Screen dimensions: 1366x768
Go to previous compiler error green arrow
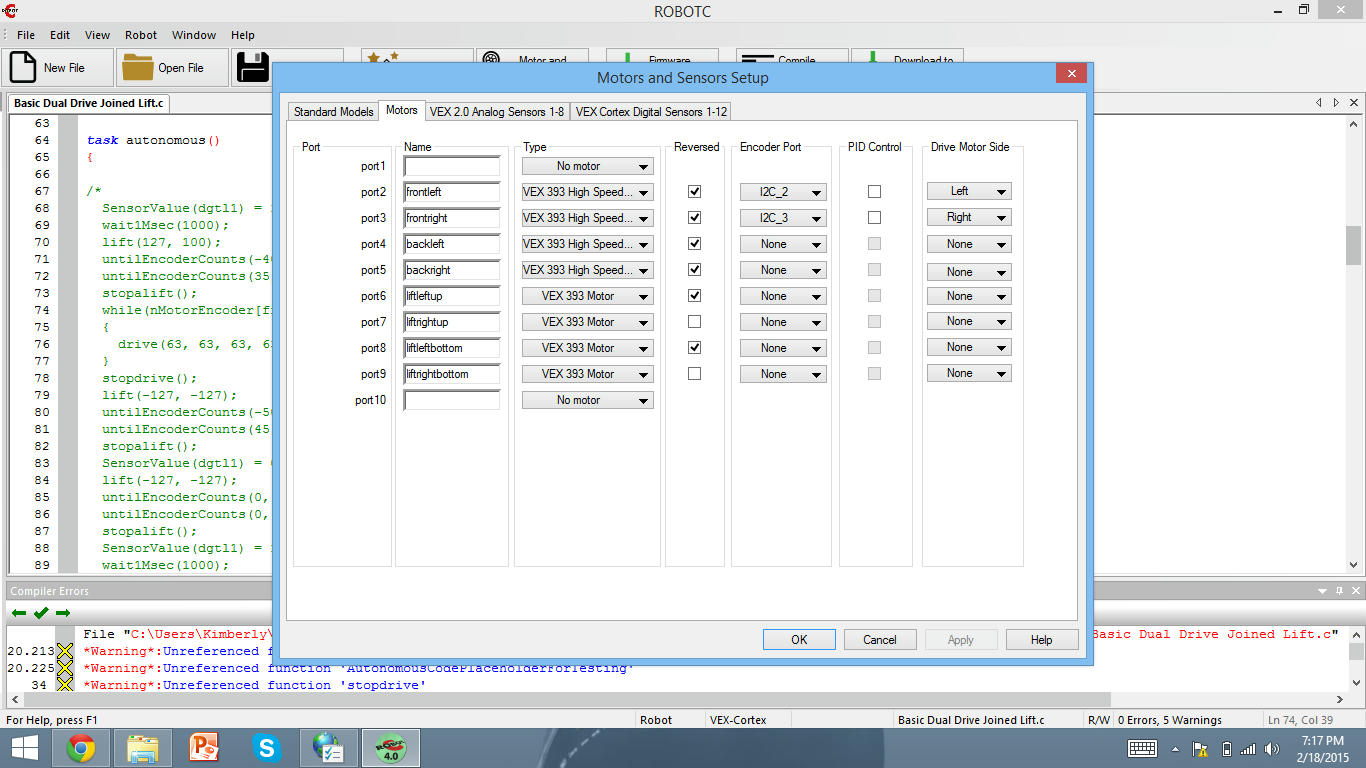(x=19, y=613)
